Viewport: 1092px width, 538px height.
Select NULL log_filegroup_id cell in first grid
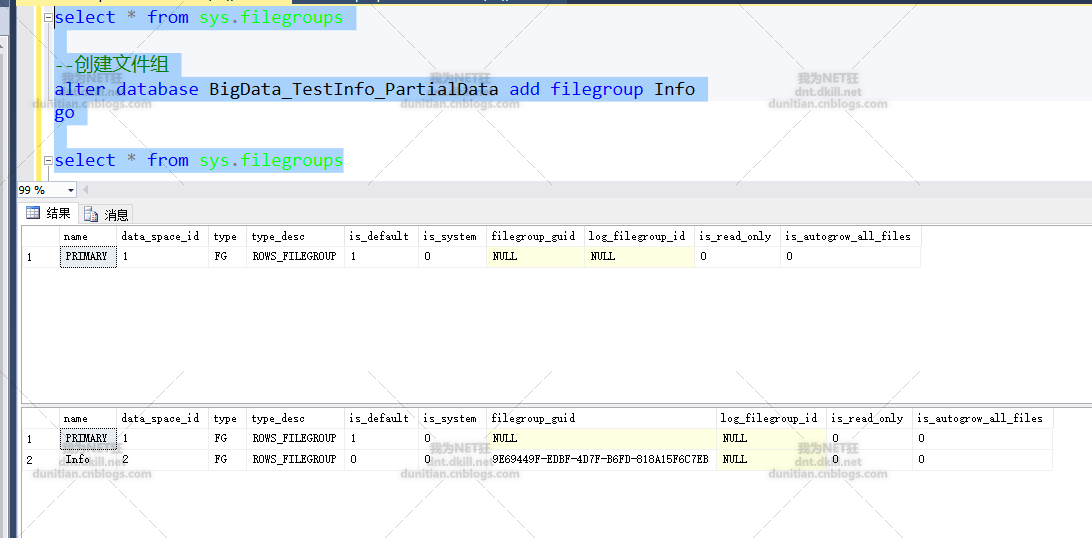click(x=639, y=256)
